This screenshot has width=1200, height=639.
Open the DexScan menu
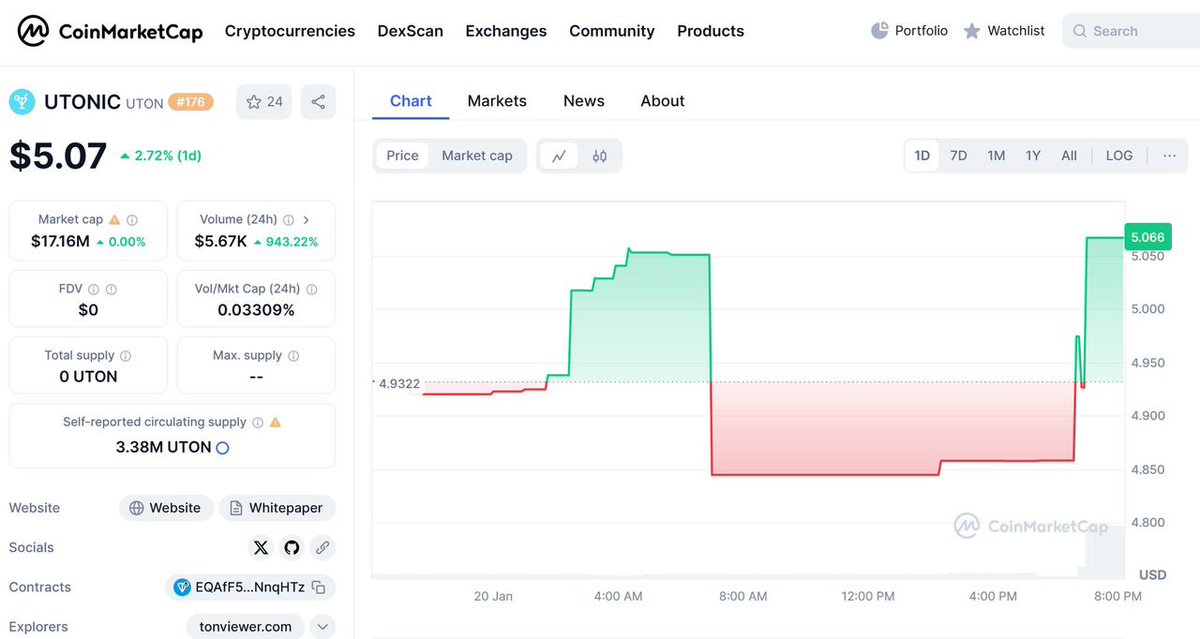tap(410, 31)
